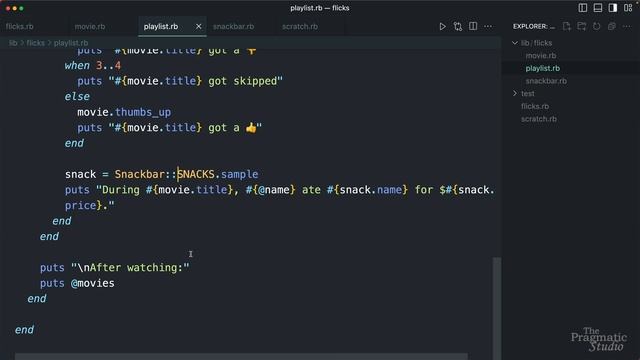Switch to the snackbar.rb tab
This screenshot has height=360, width=640.
pos(233,27)
